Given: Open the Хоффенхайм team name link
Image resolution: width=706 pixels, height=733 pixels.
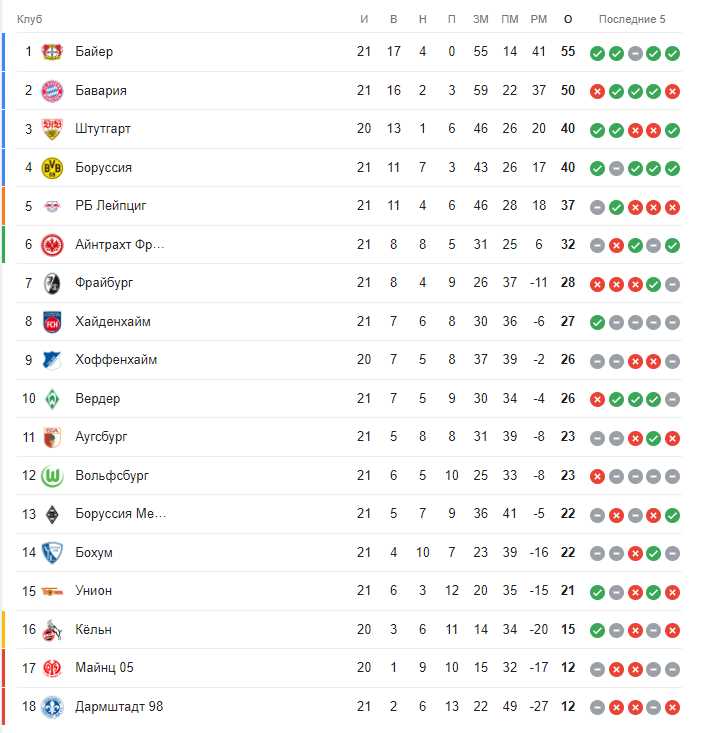Looking at the screenshot, I should [x=116, y=360].
